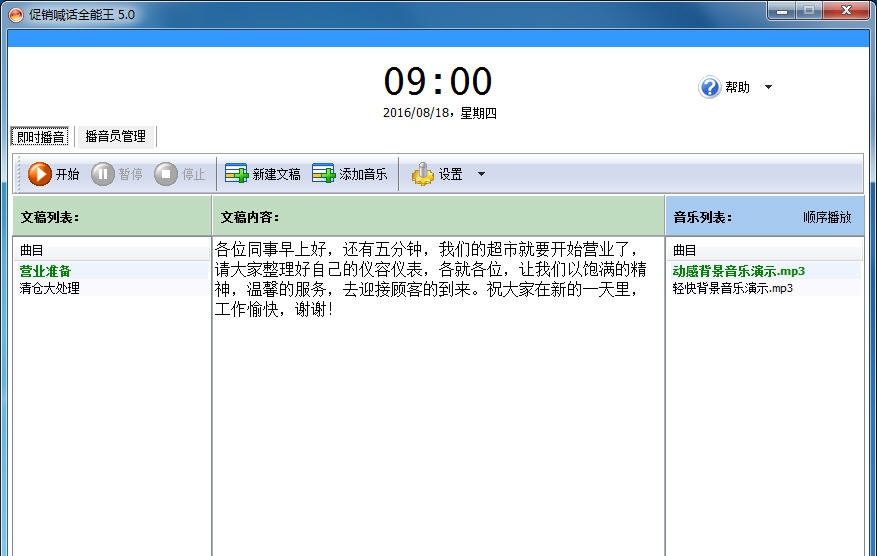This screenshot has height=556, width=877.
Task: Close the 促销喊话全能王 window
Action: pyautogui.click(x=846, y=11)
